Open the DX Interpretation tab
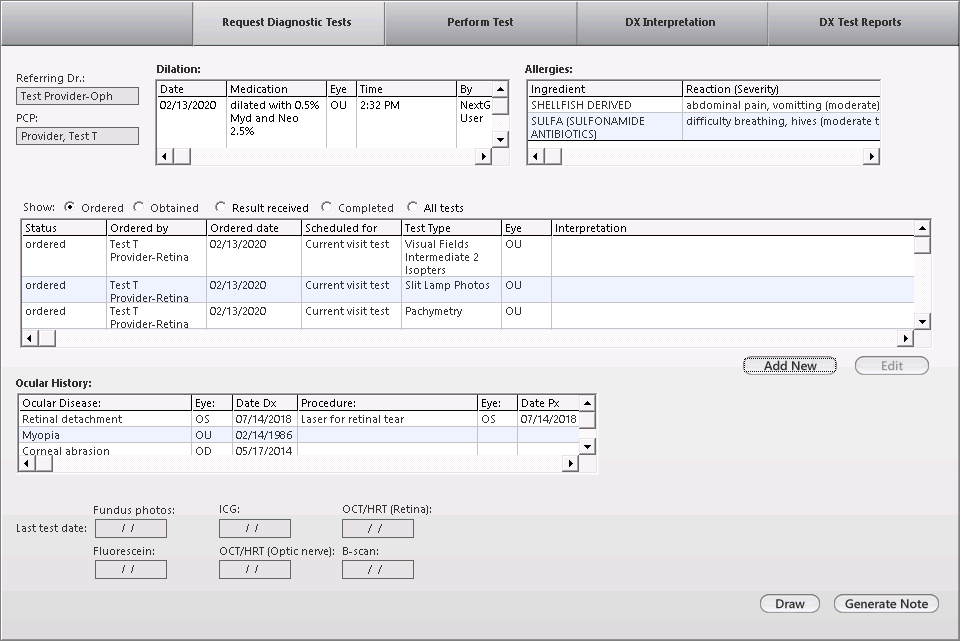Viewport: 960px width, 641px height. pyautogui.click(x=672, y=23)
